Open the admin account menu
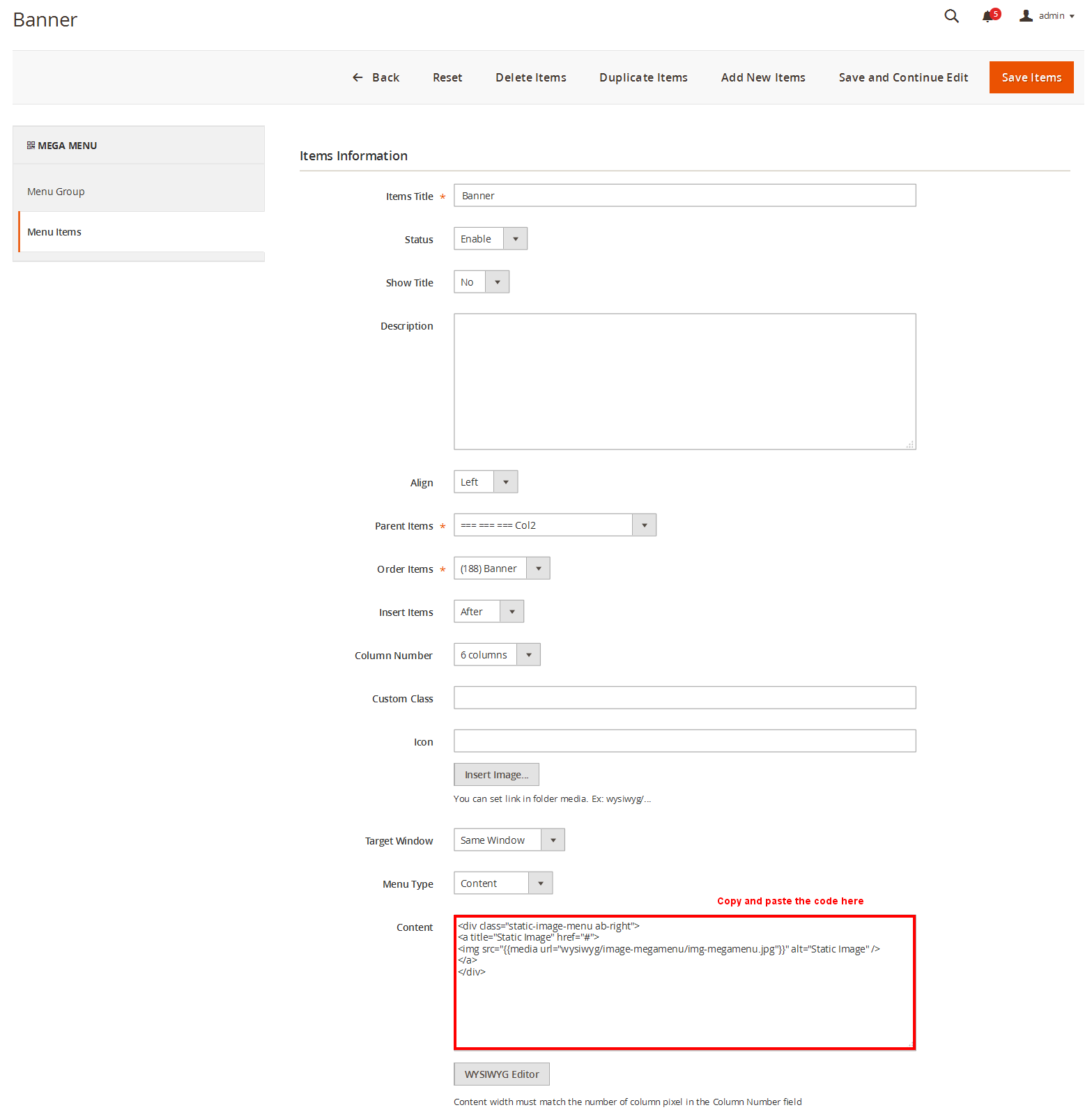The width and height of the screenshot is (1092, 1119). 1047,16
